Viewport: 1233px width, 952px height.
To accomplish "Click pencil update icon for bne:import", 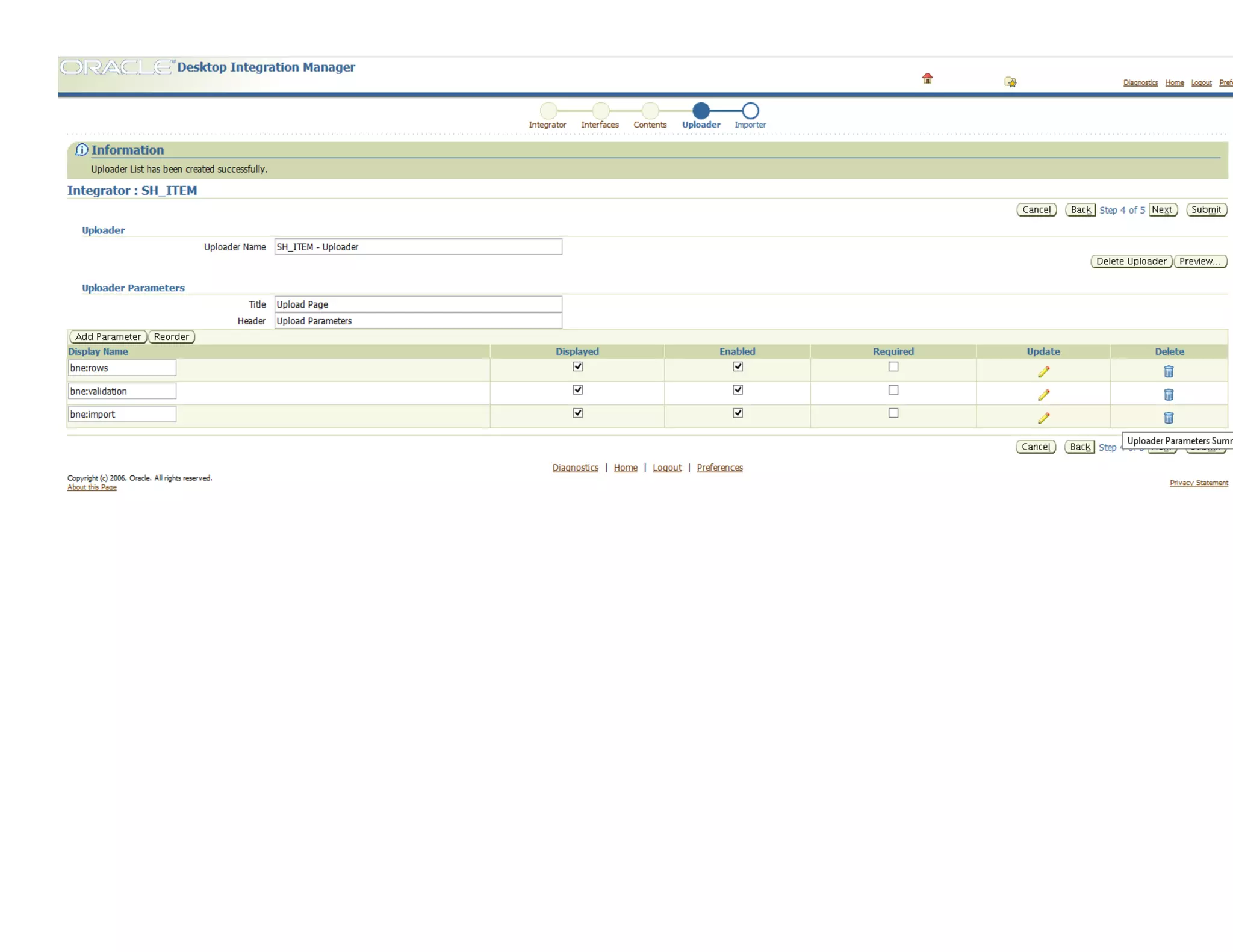I will click(1043, 418).
